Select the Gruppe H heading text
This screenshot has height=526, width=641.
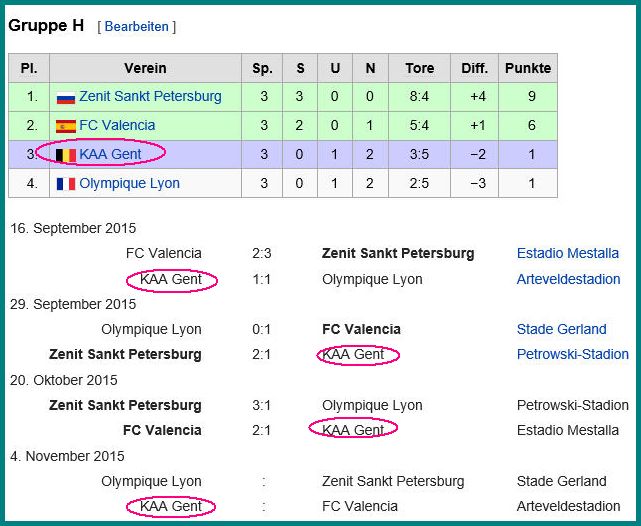pyautogui.click(x=46, y=25)
